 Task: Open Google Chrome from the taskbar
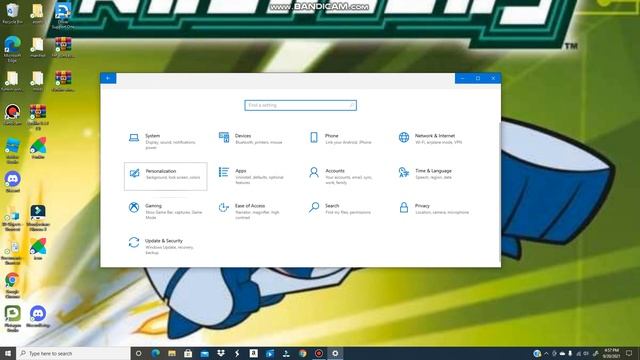tap(302, 353)
